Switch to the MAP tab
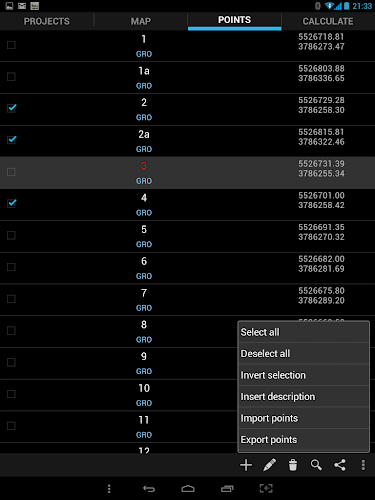This screenshot has width=375, height=500. 141,21
